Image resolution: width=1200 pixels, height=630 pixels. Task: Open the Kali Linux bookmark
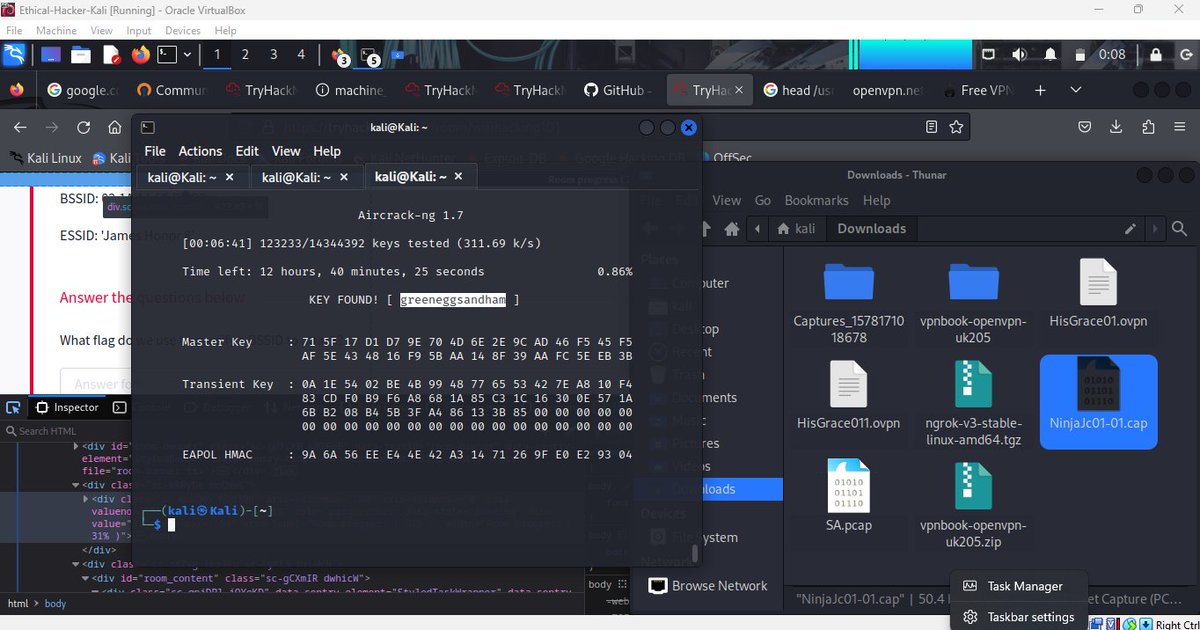pos(45,158)
